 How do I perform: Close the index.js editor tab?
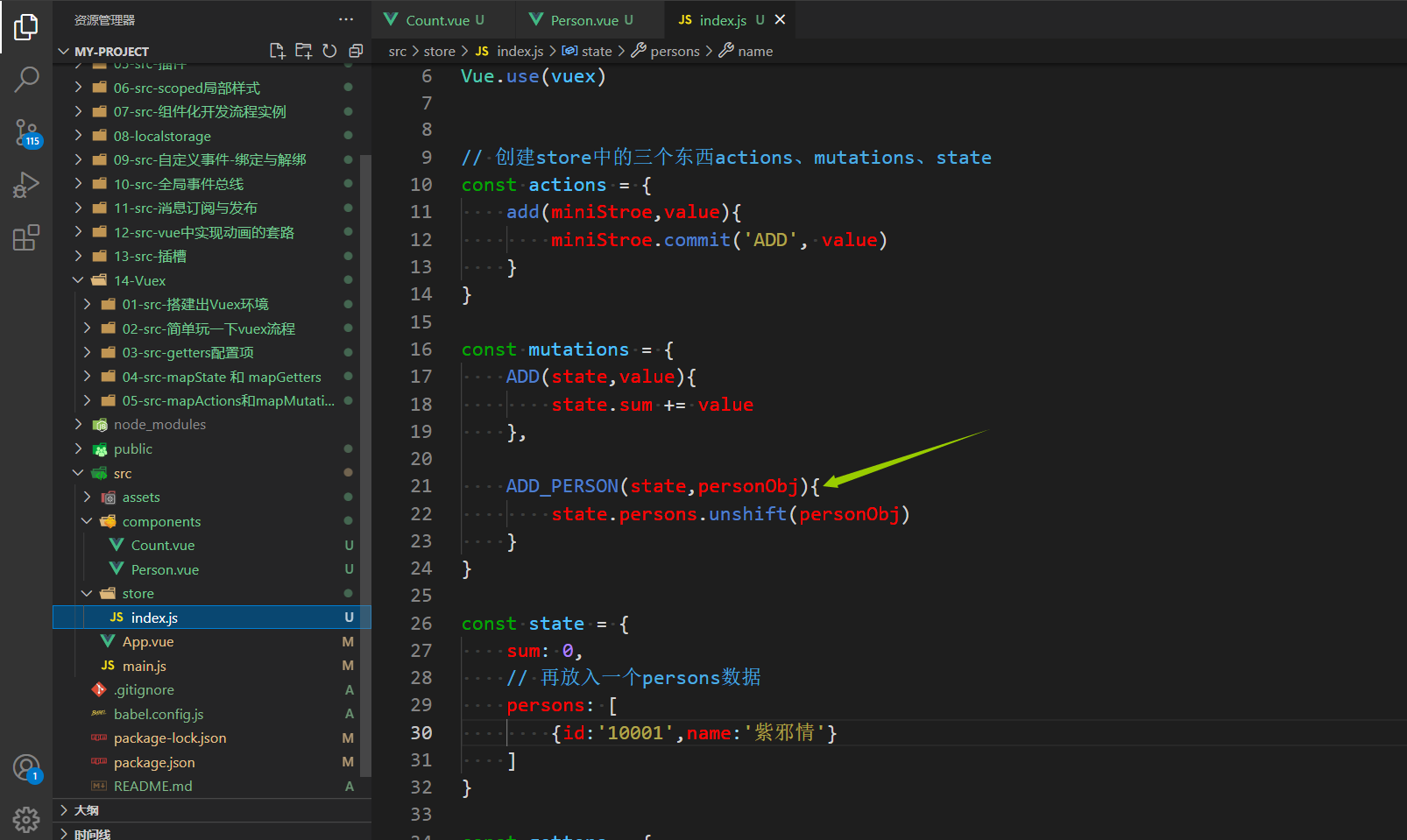(780, 19)
